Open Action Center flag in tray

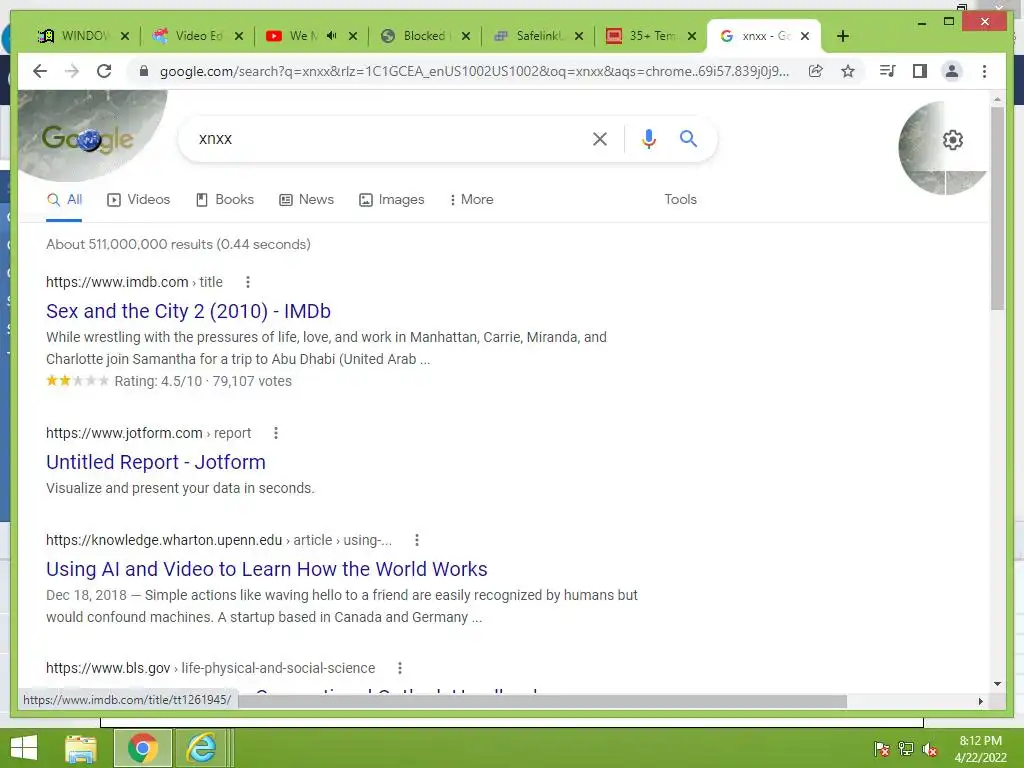[x=882, y=749]
